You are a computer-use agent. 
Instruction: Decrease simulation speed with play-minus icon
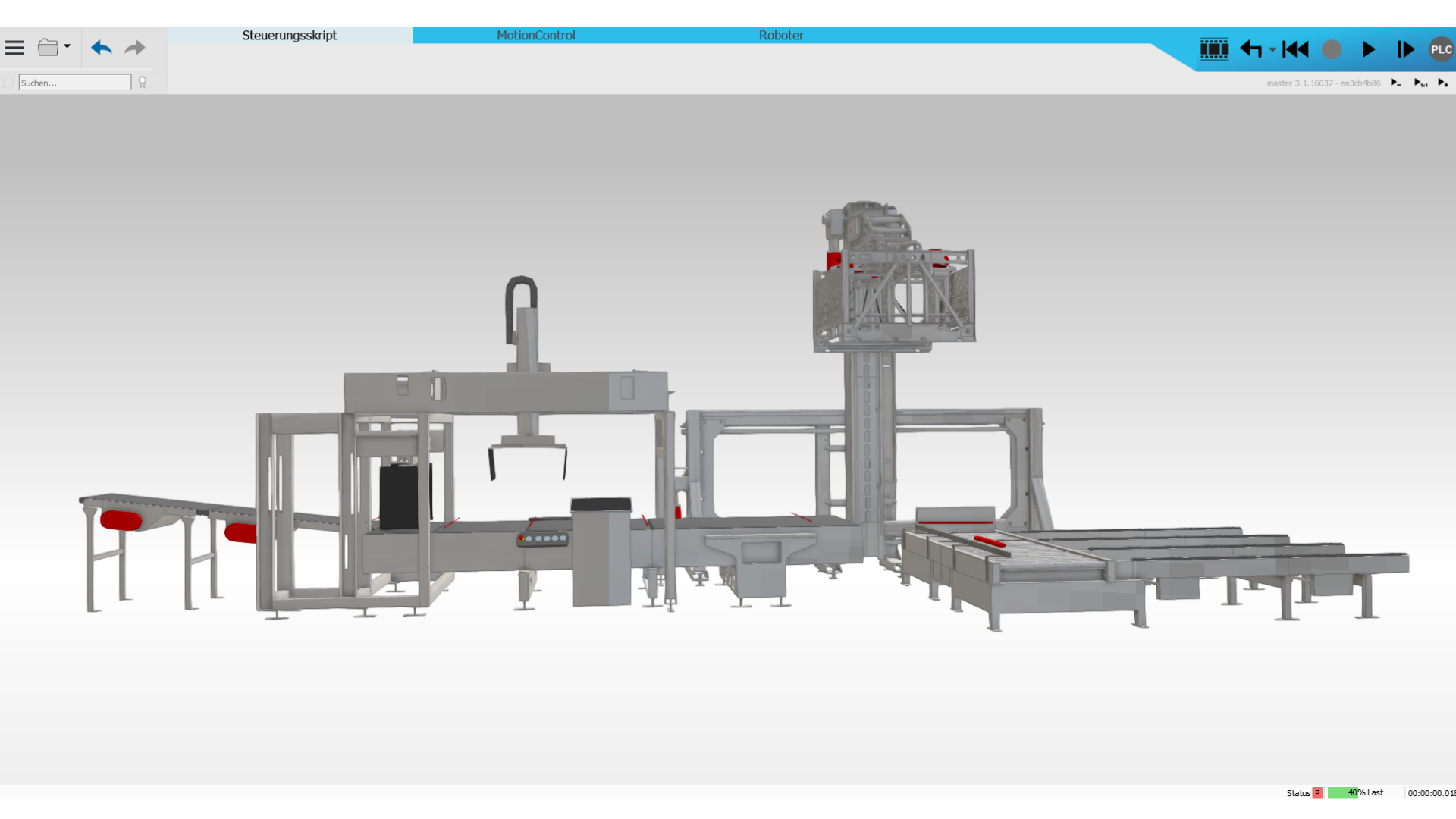pyautogui.click(x=1395, y=83)
